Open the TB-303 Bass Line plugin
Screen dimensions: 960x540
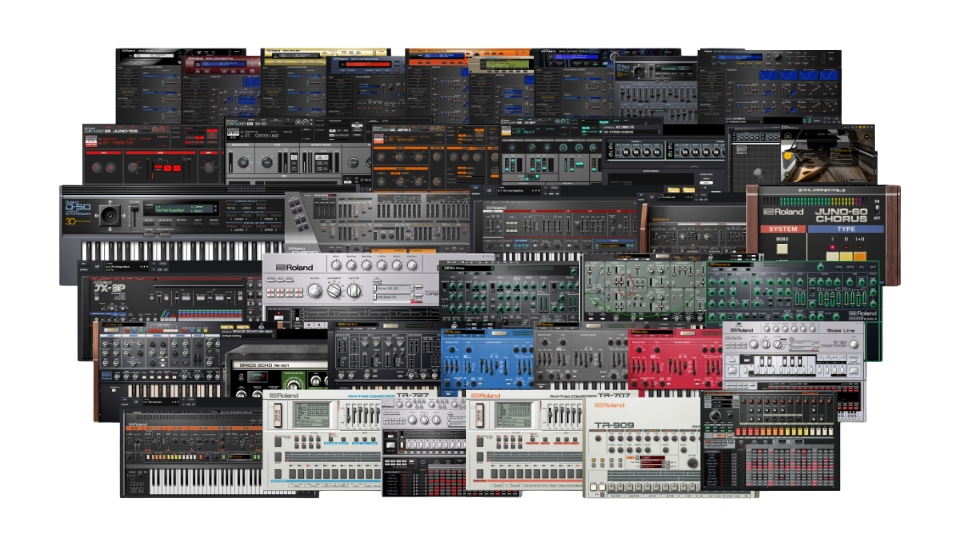793,354
